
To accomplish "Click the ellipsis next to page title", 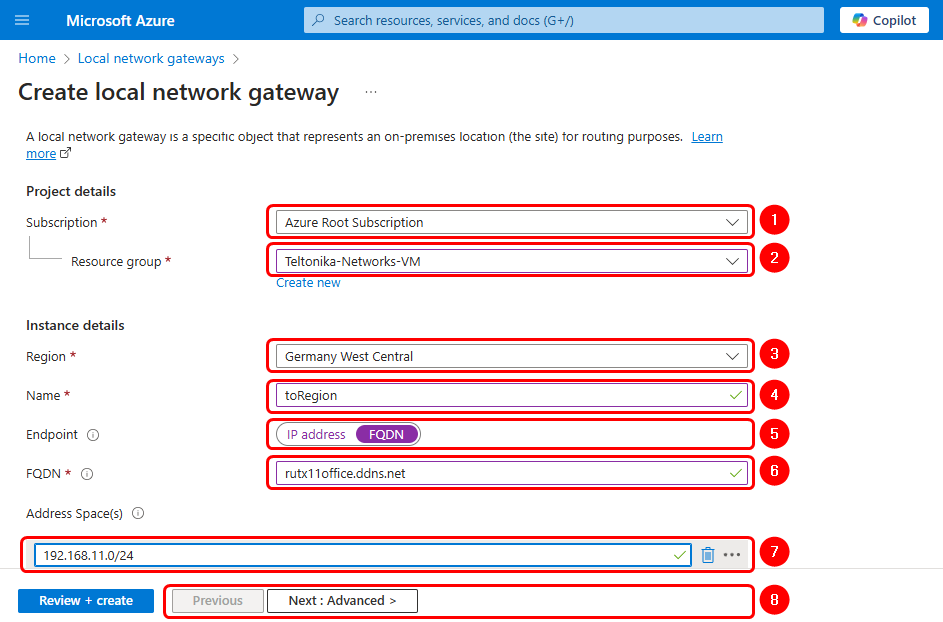I will [371, 92].
